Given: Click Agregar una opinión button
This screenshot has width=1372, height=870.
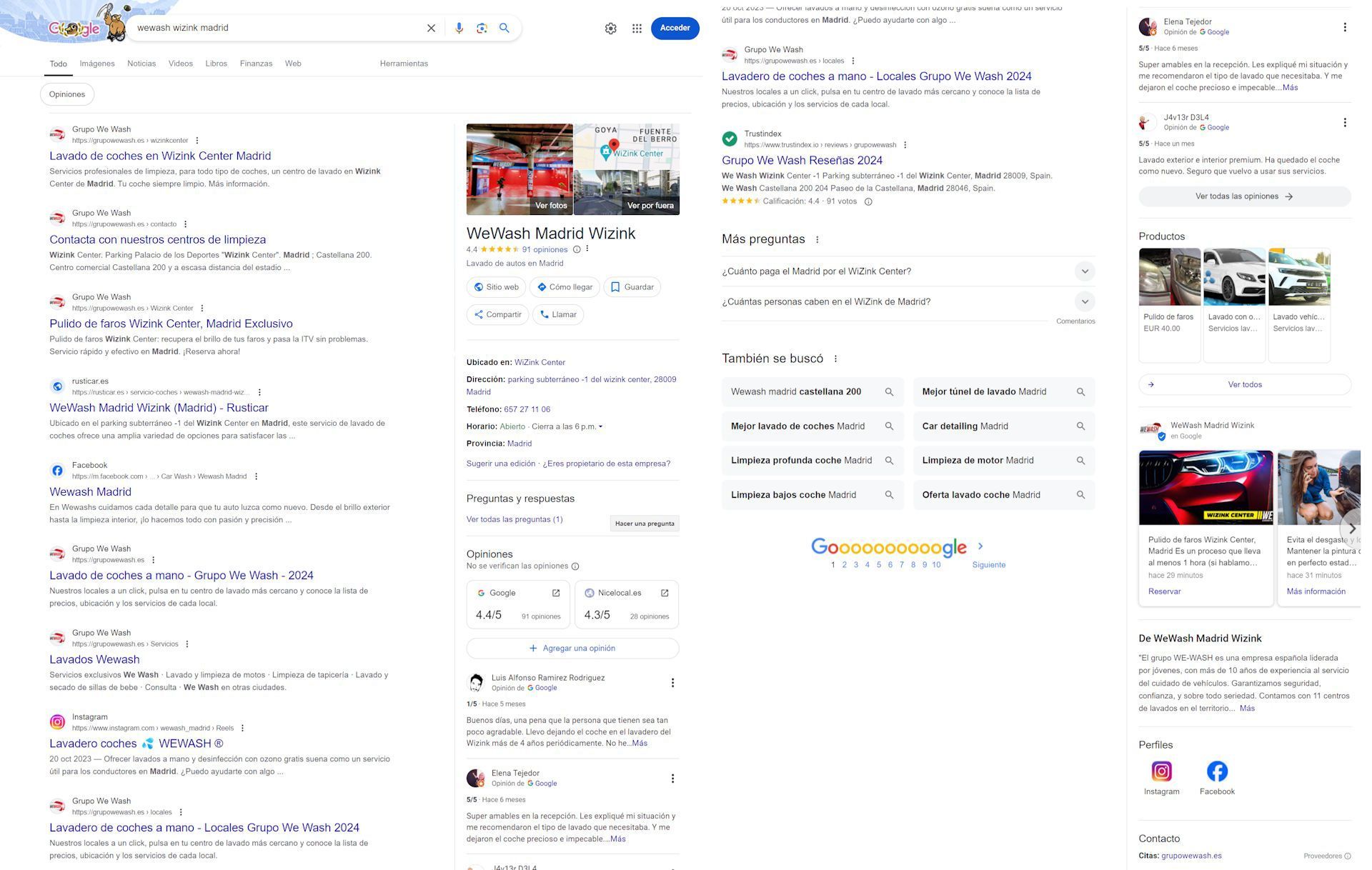Looking at the screenshot, I should click(572, 649).
